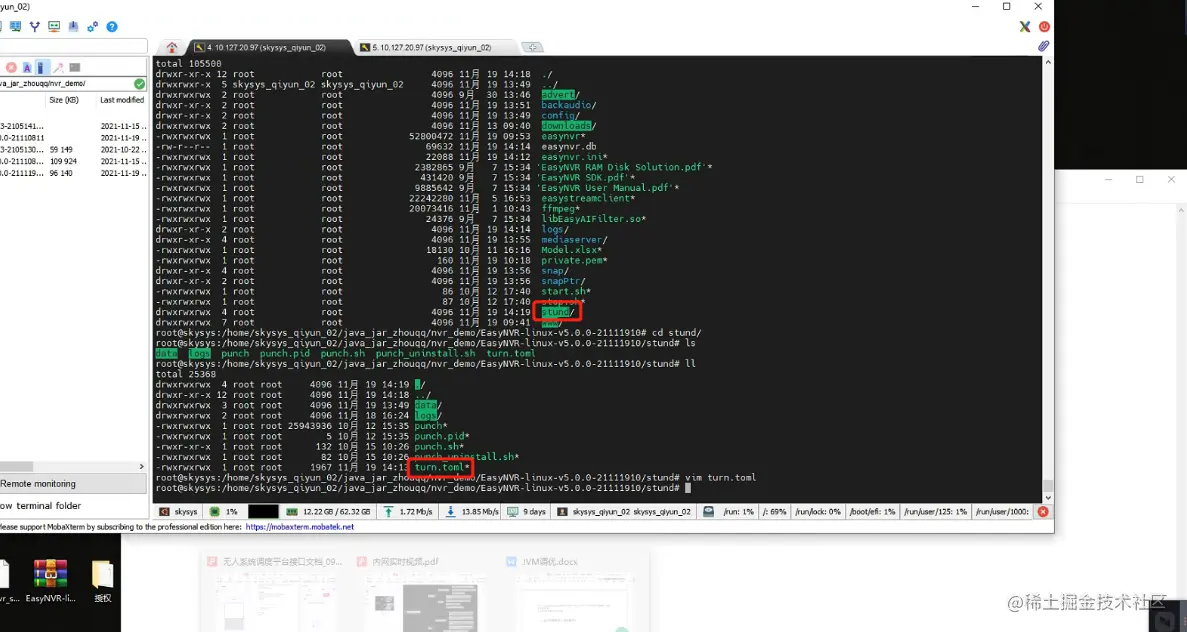Select the file row starting 0.0-21110811
This screenshot has width=1187, height=632.
[x=73, y=139]
